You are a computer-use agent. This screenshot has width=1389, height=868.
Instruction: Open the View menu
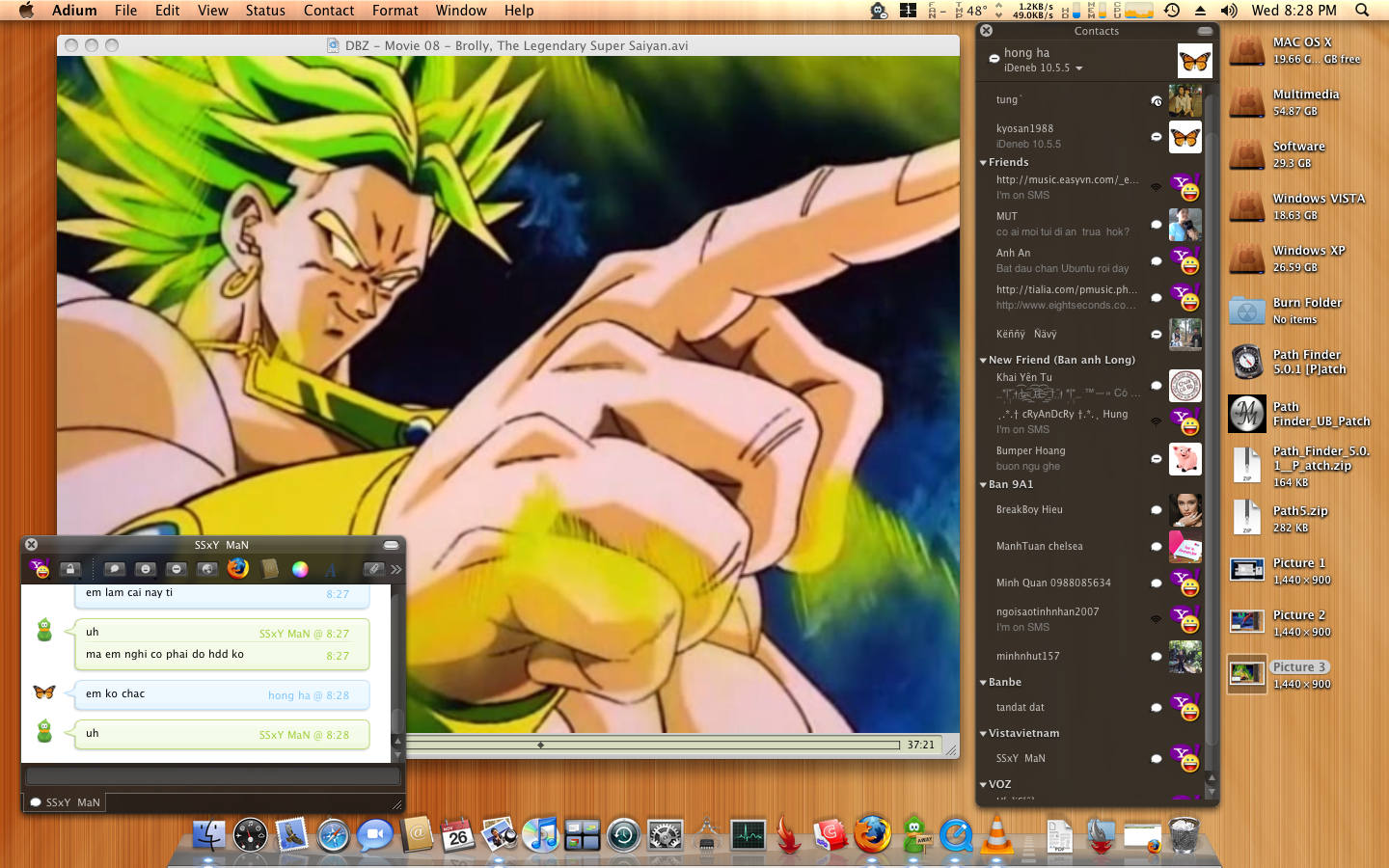click(213, 11)
